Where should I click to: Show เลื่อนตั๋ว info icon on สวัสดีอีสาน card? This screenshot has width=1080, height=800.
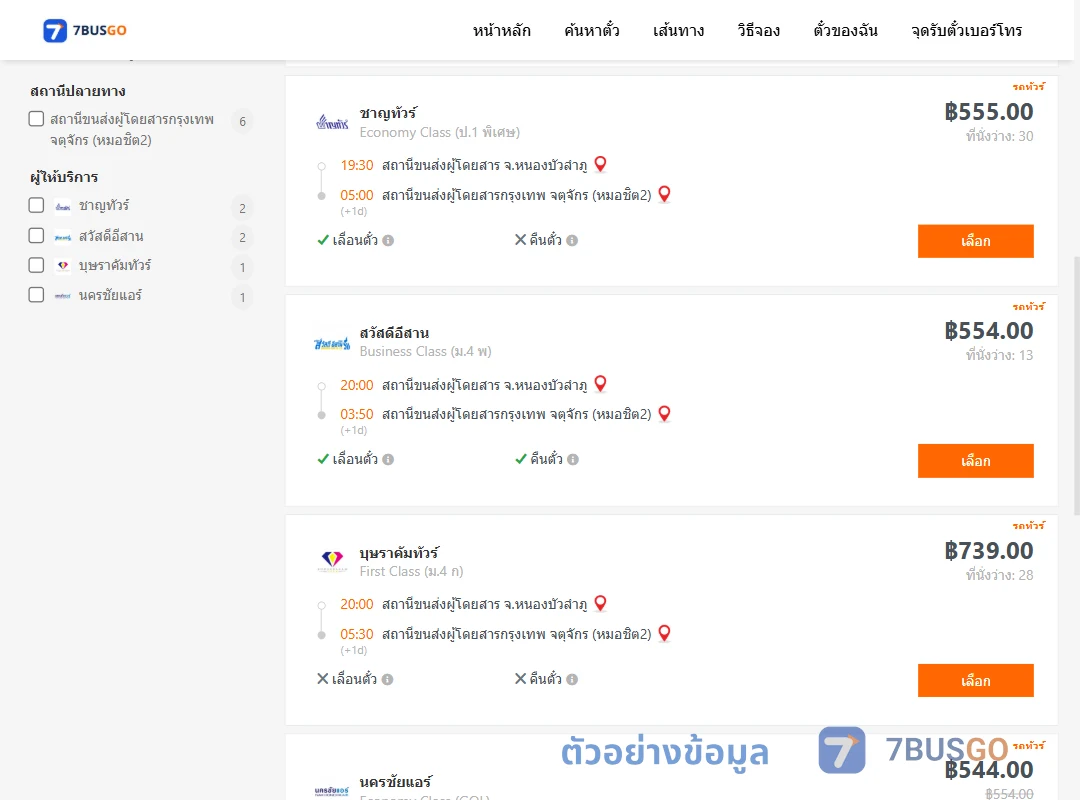[388, 460]
